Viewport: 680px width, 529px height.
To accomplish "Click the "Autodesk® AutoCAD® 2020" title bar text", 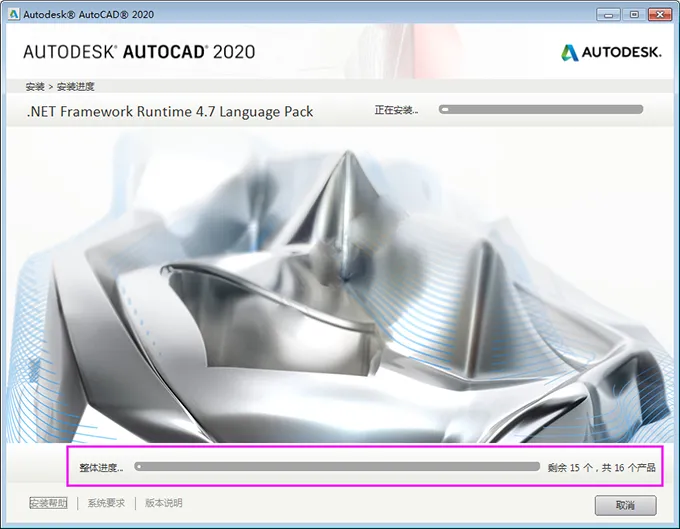I will (x=88, y=15).
